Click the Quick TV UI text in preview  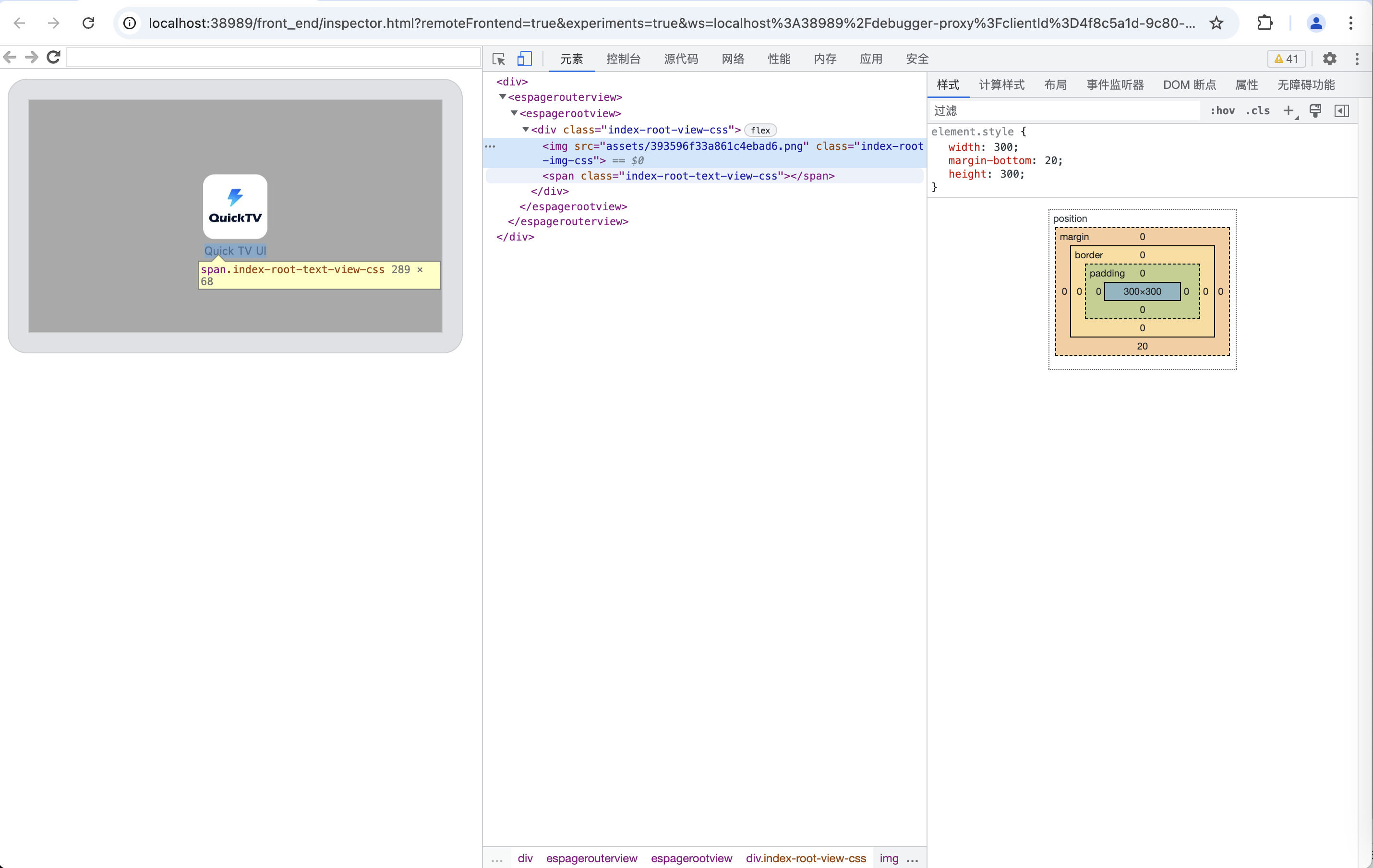pos(235,251)
